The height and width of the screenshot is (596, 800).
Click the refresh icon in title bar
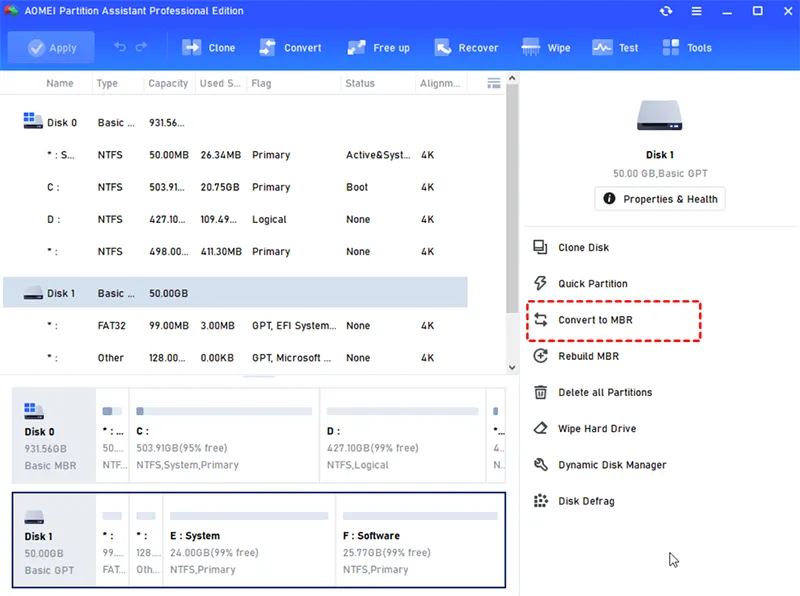tap(666, 11)
